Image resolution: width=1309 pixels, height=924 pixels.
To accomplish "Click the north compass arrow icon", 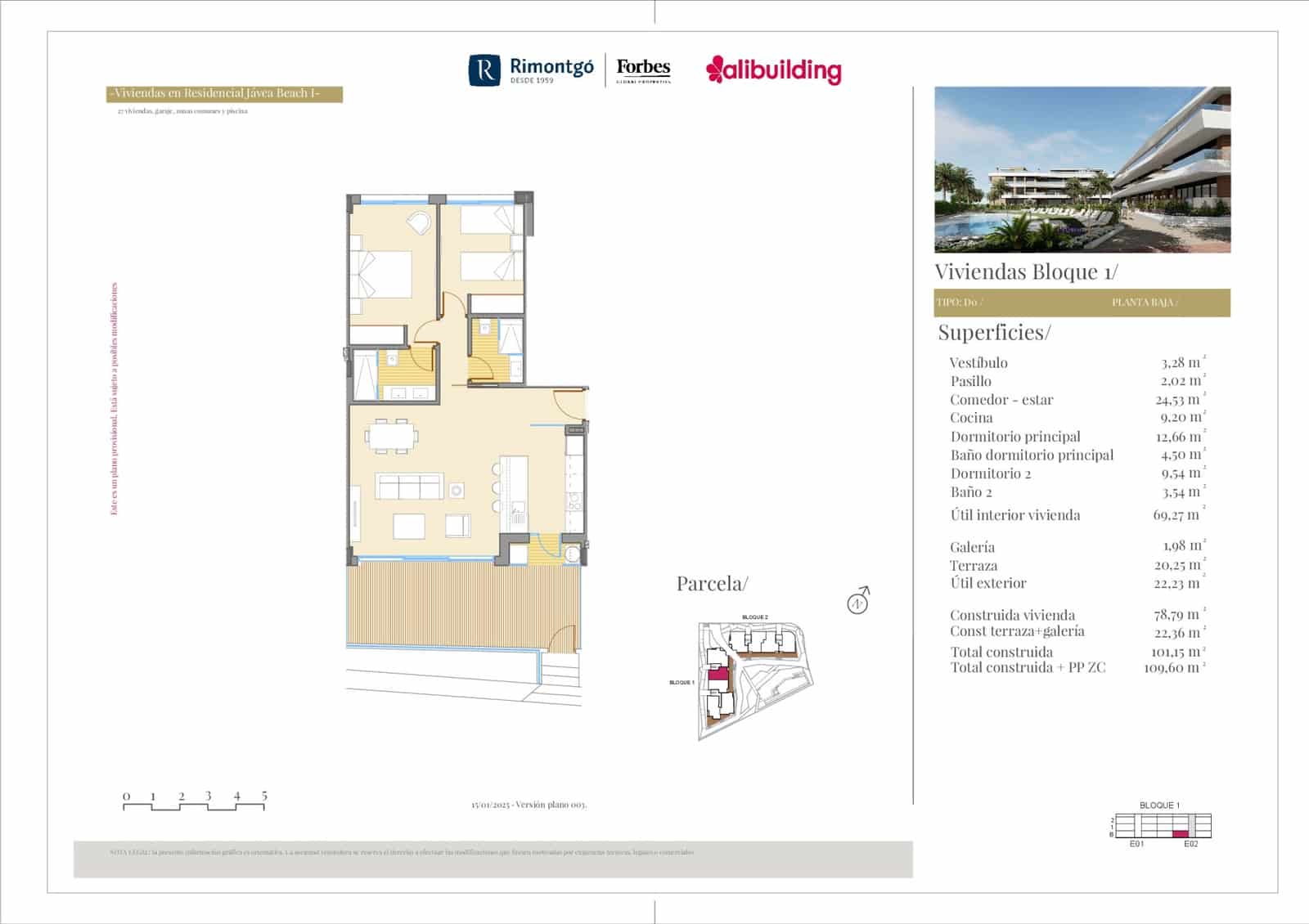I will [858, 601].
